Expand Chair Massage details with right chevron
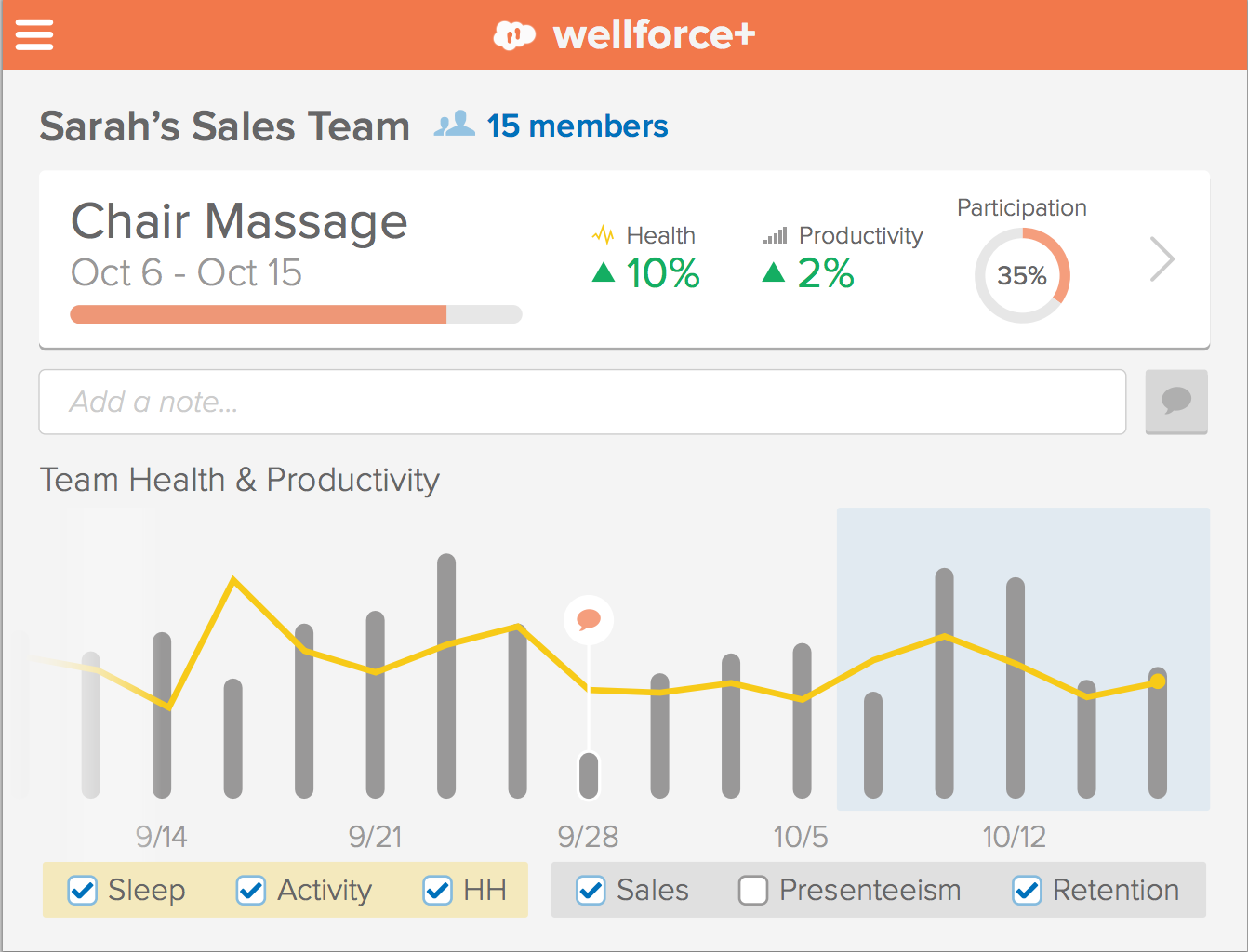Screen dimensions: 1248x952 pos(1162,258)
